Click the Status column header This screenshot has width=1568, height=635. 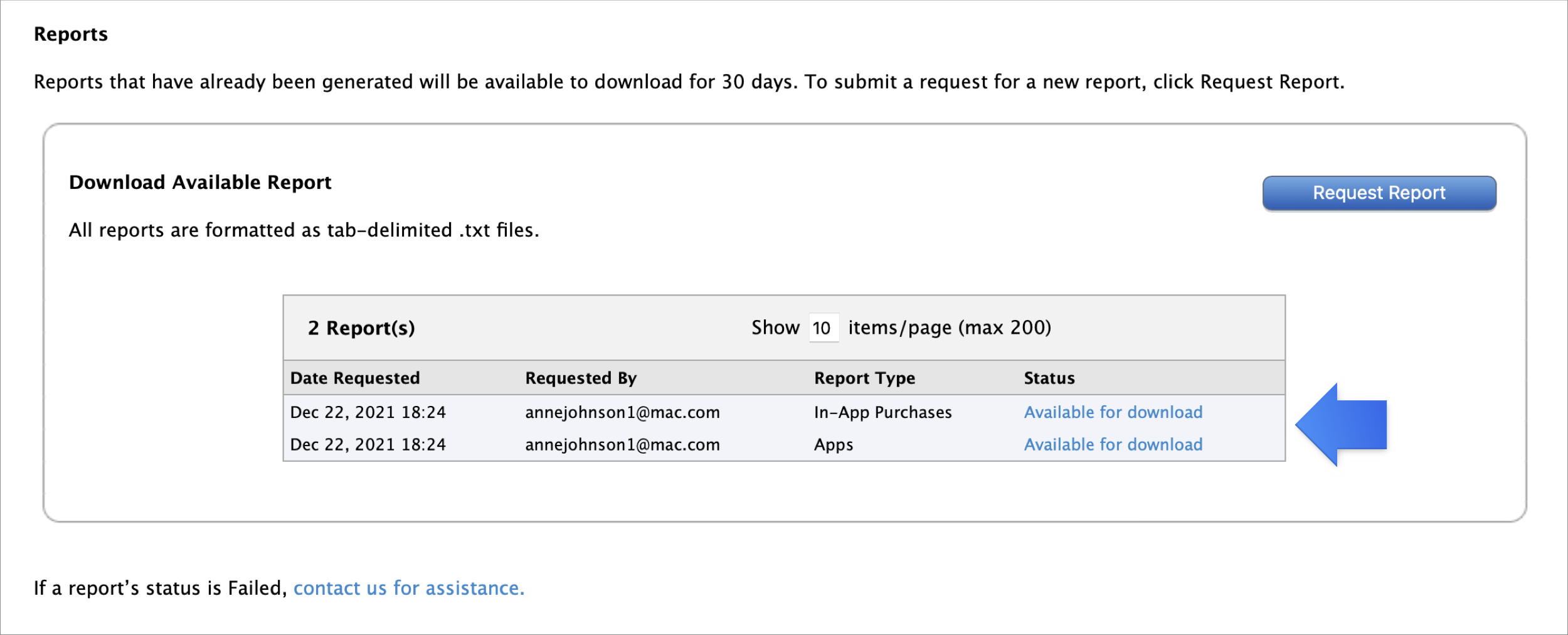click(1049, 378)
